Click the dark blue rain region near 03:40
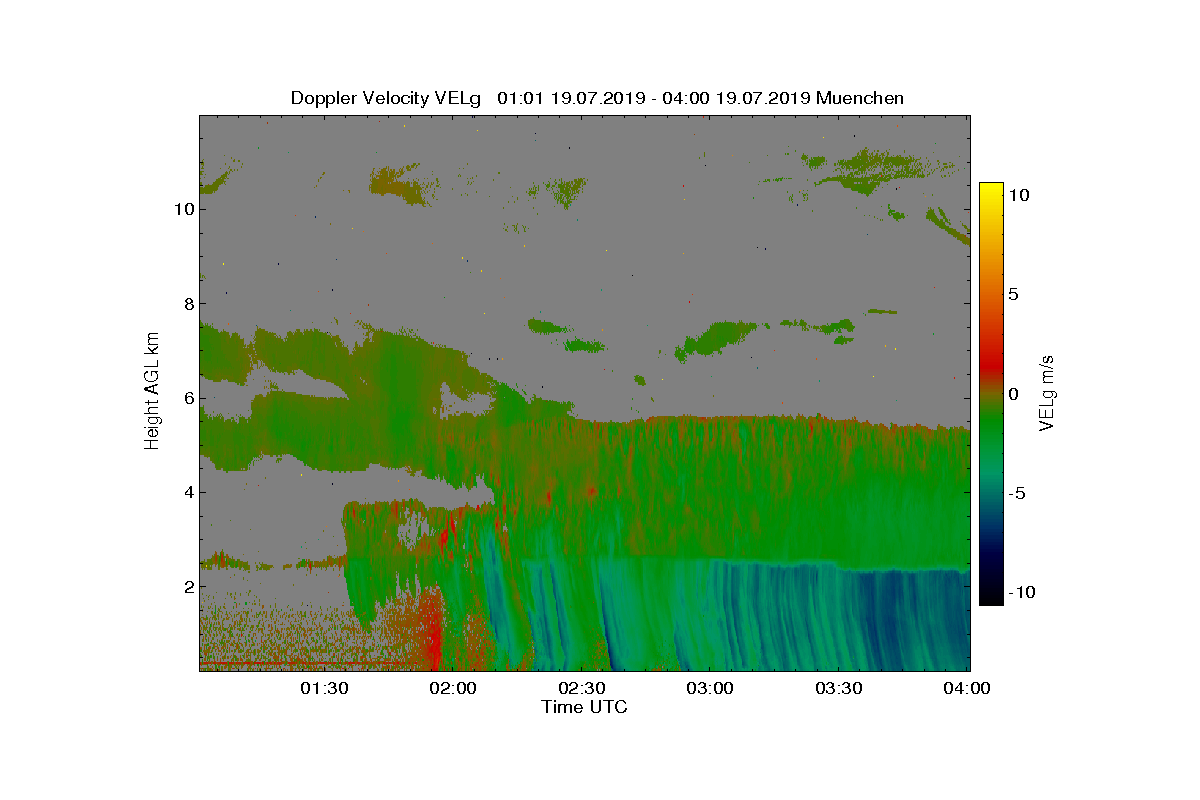The height and width of the screenshot is (800, 1200). [885, 620]
